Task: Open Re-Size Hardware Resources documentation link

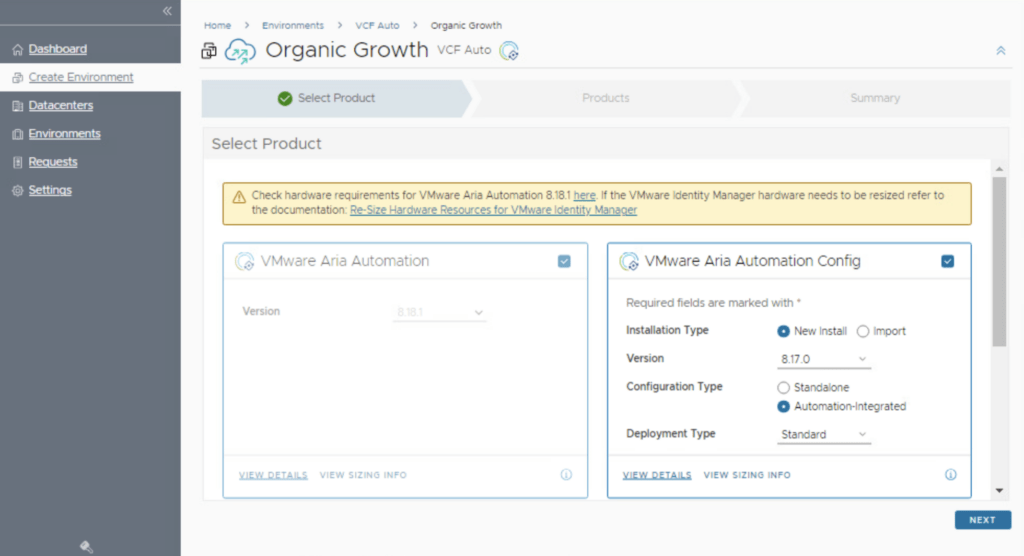Action: pyautogui.click(x=493, y=211)
